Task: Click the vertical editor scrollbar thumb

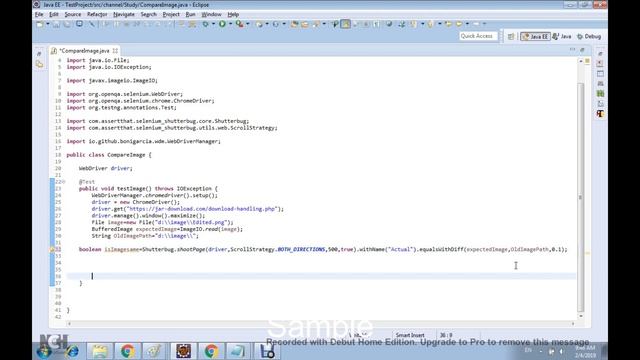Action: click(x=581, y=197)
